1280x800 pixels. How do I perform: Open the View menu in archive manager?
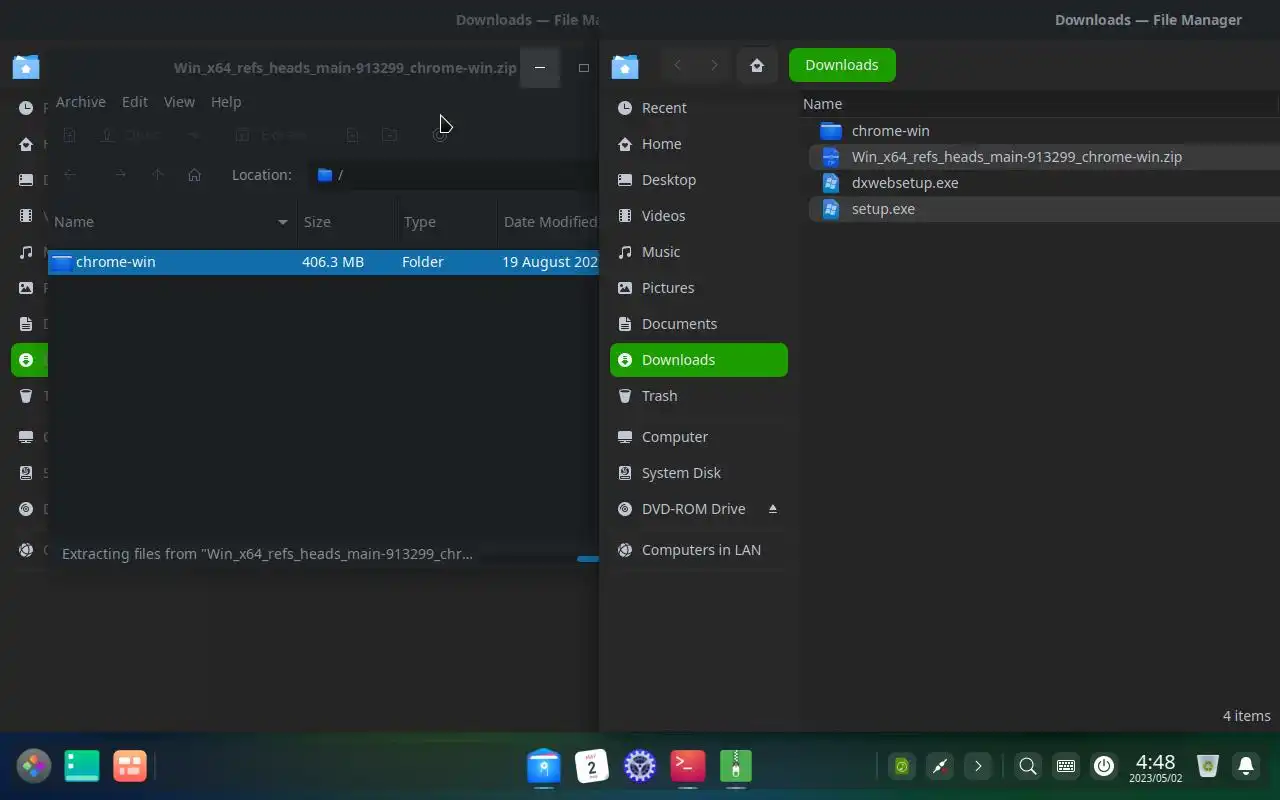pyautogui.click(x=179, y=102)
